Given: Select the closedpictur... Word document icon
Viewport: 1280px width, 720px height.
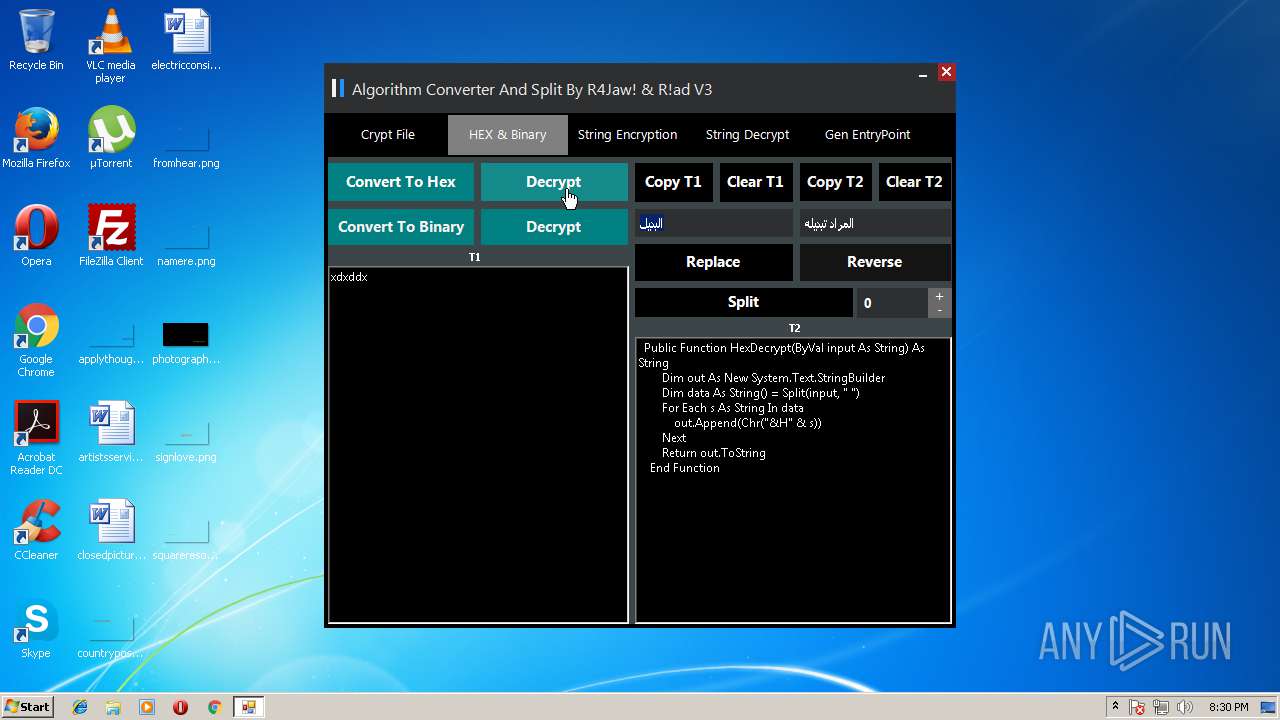Looking at the screenshot, I should [111, 530].
